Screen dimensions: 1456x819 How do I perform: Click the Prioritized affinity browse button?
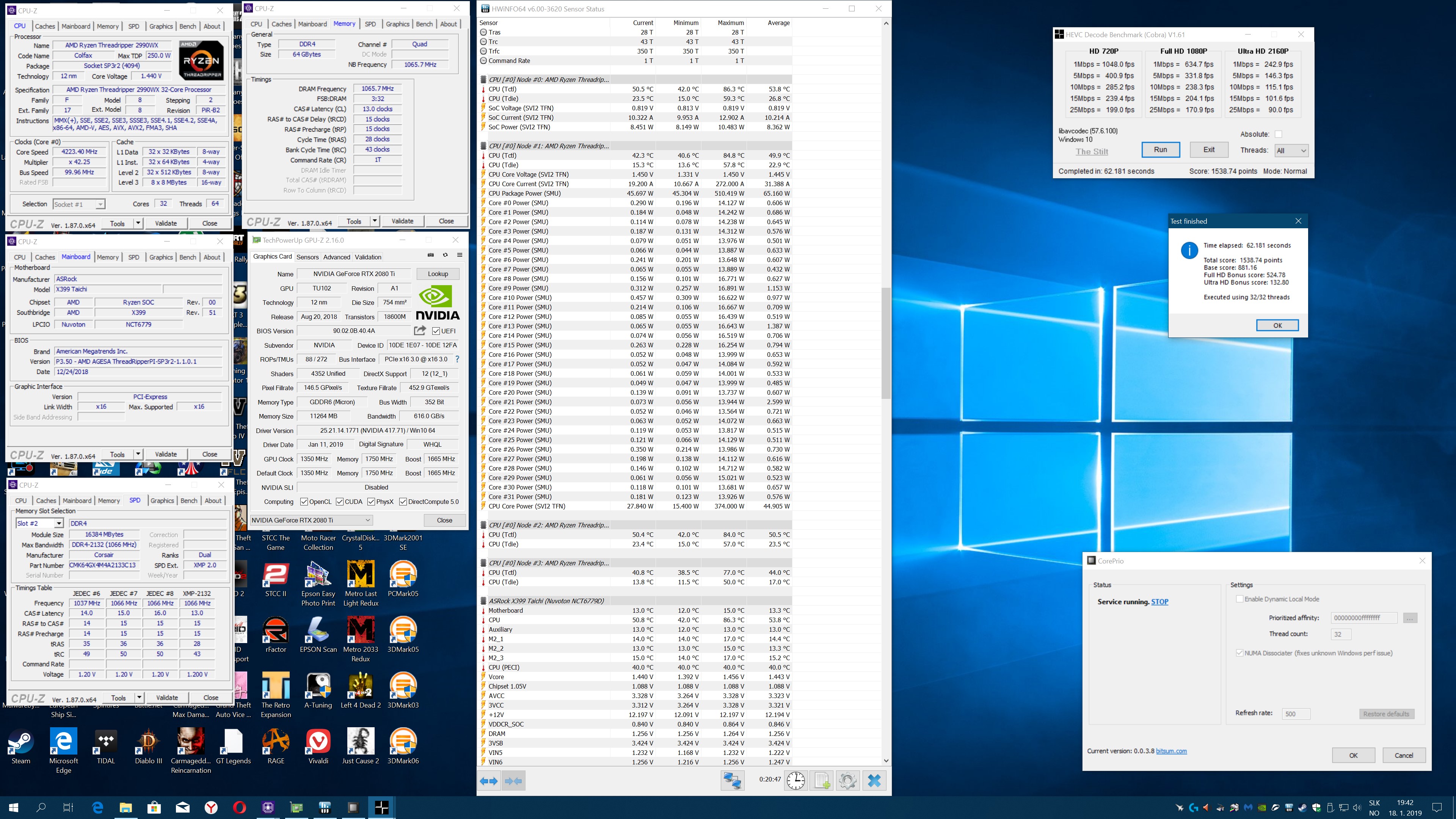[x=1410, y=618]
